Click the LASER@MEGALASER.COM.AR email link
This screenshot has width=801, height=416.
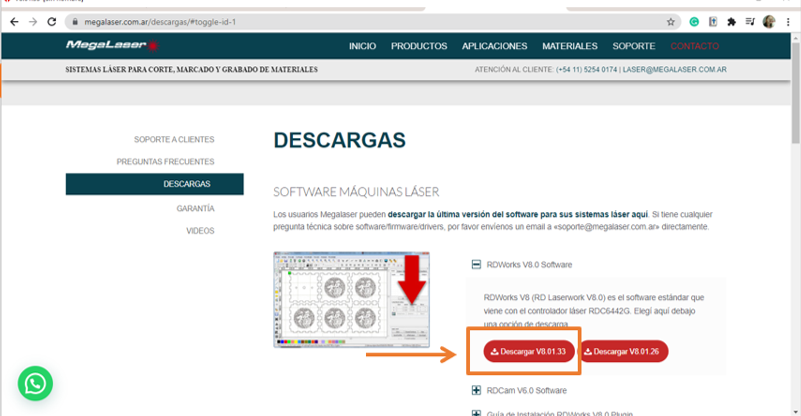[674, 70]
